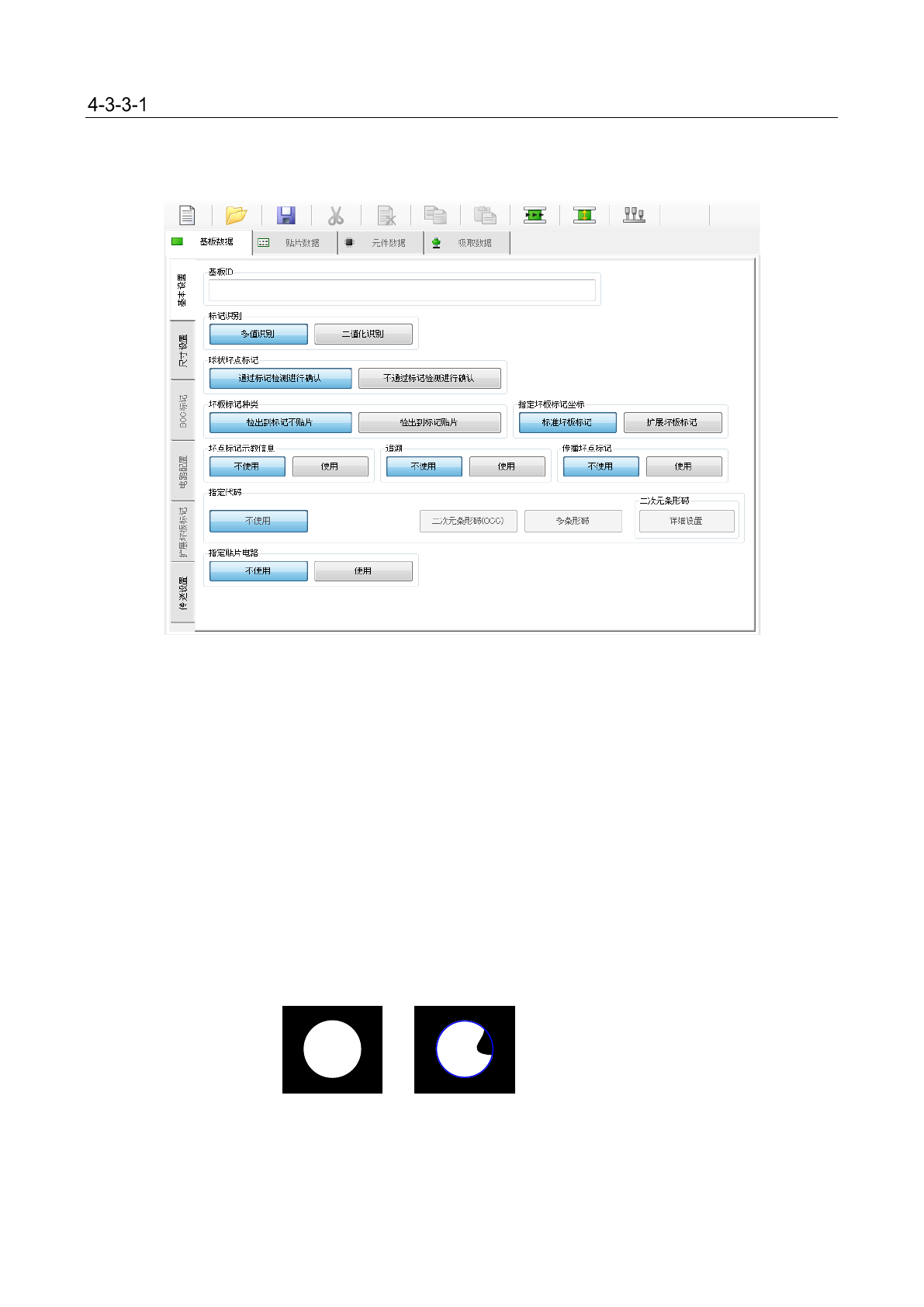The height and width of the screenshot is (1307, 924).
Task: Click the new document toolbar icon
Action: (x=187, y=215)
